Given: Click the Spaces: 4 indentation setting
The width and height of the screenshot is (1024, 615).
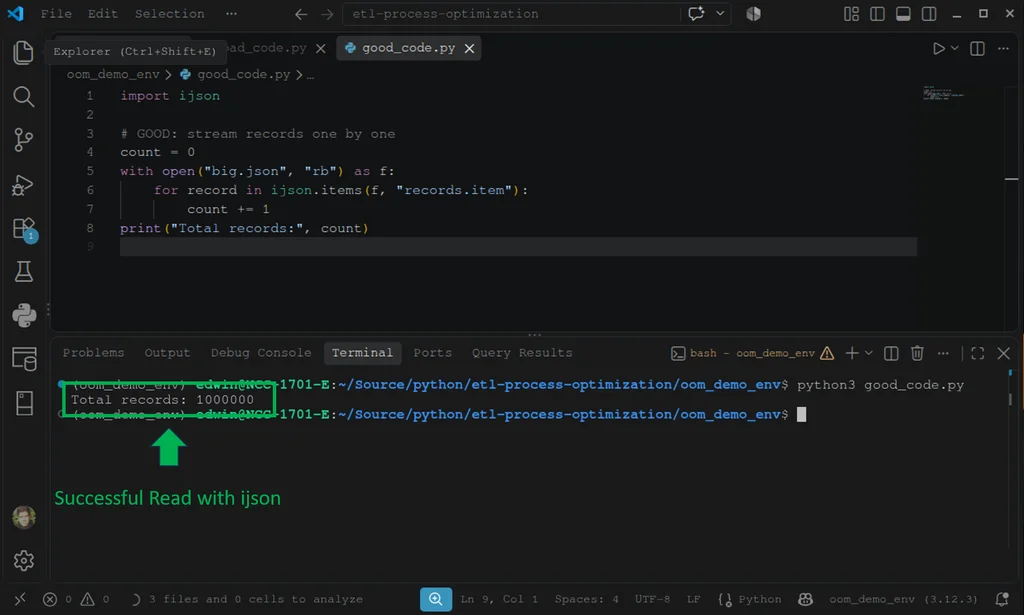Looking at the screenshot, I should [586, 599].
